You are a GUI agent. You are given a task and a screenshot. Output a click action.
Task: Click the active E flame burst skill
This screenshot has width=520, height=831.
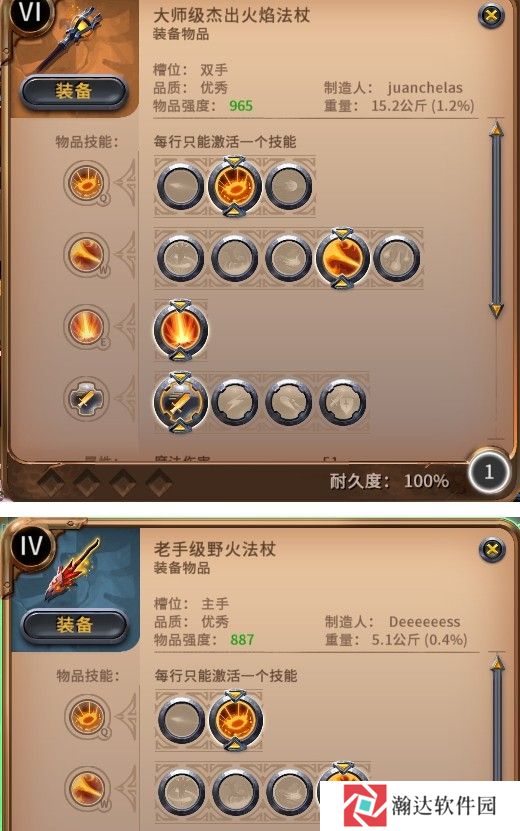pyautogui.click(x=181, y=330)
